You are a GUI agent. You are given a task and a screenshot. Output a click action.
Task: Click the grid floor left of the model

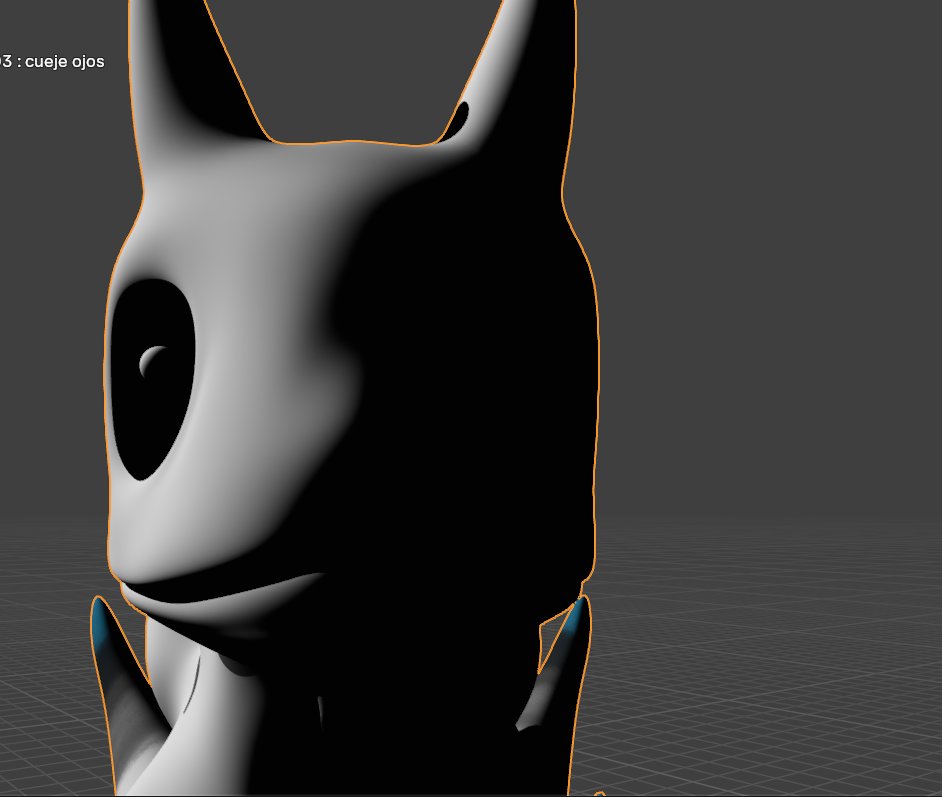(x=48, y=661)
